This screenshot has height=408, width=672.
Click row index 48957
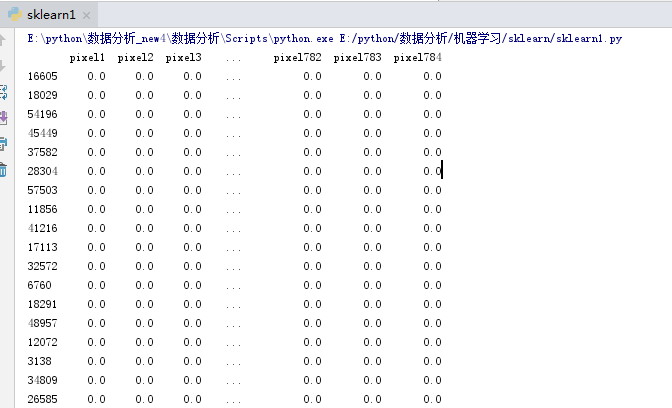[42, 323]
